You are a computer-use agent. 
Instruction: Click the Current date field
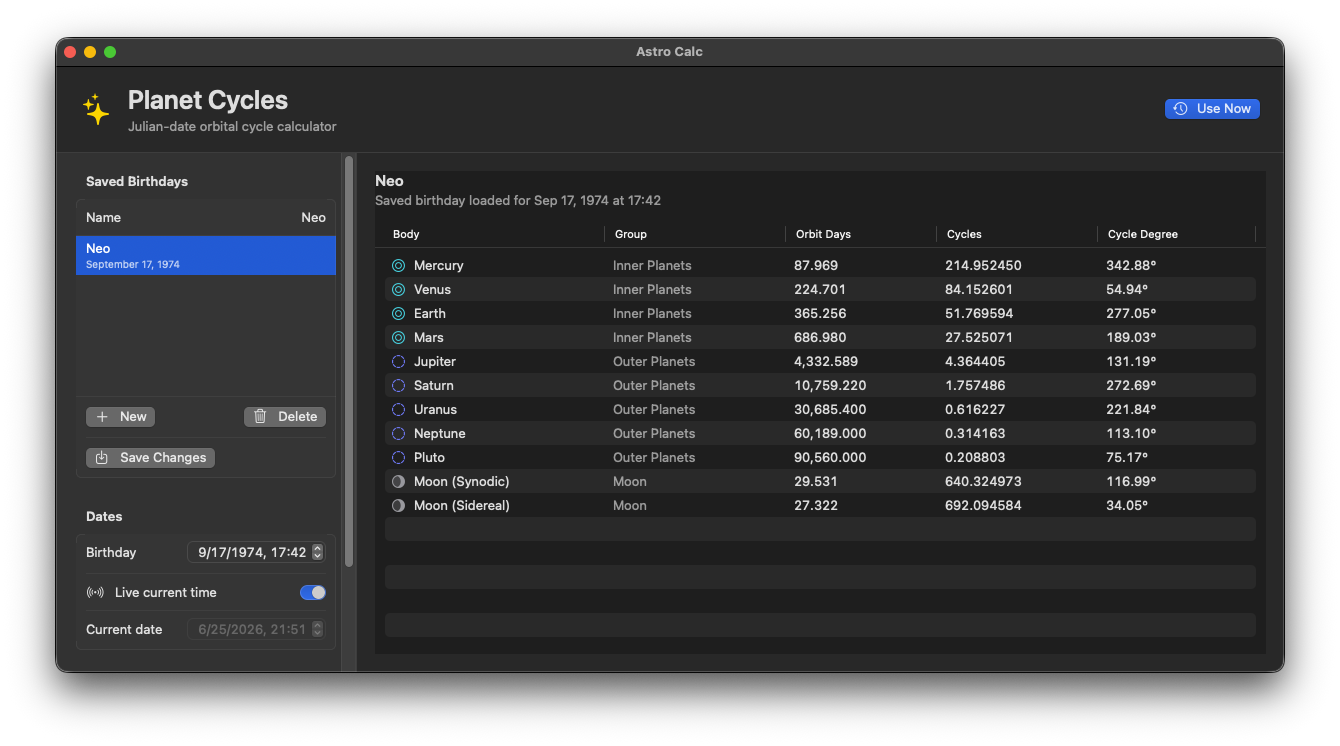[256, 629]
